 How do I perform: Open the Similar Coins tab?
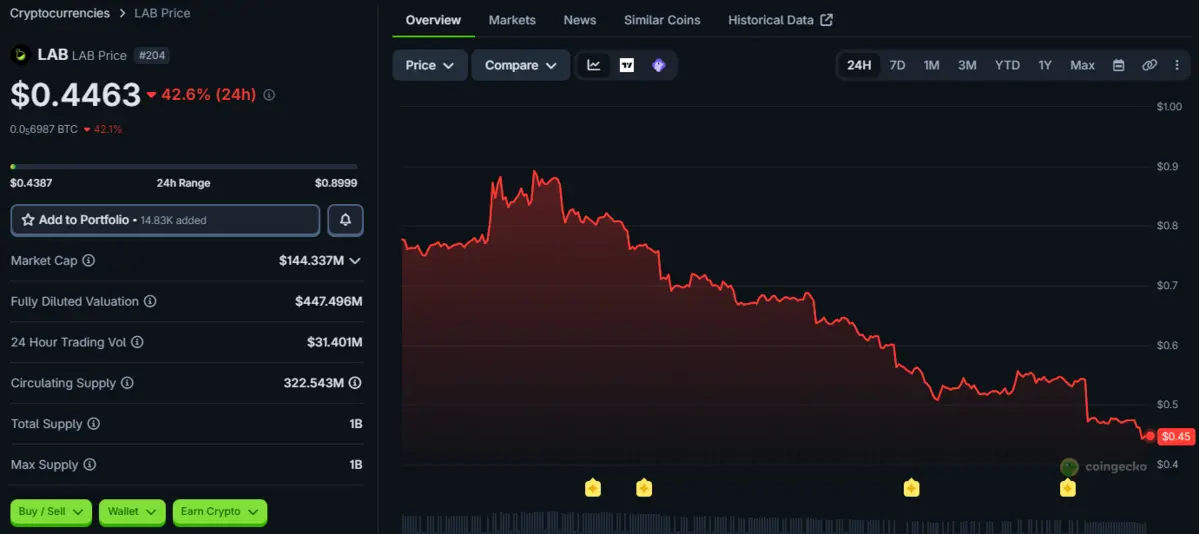(662, 20)
